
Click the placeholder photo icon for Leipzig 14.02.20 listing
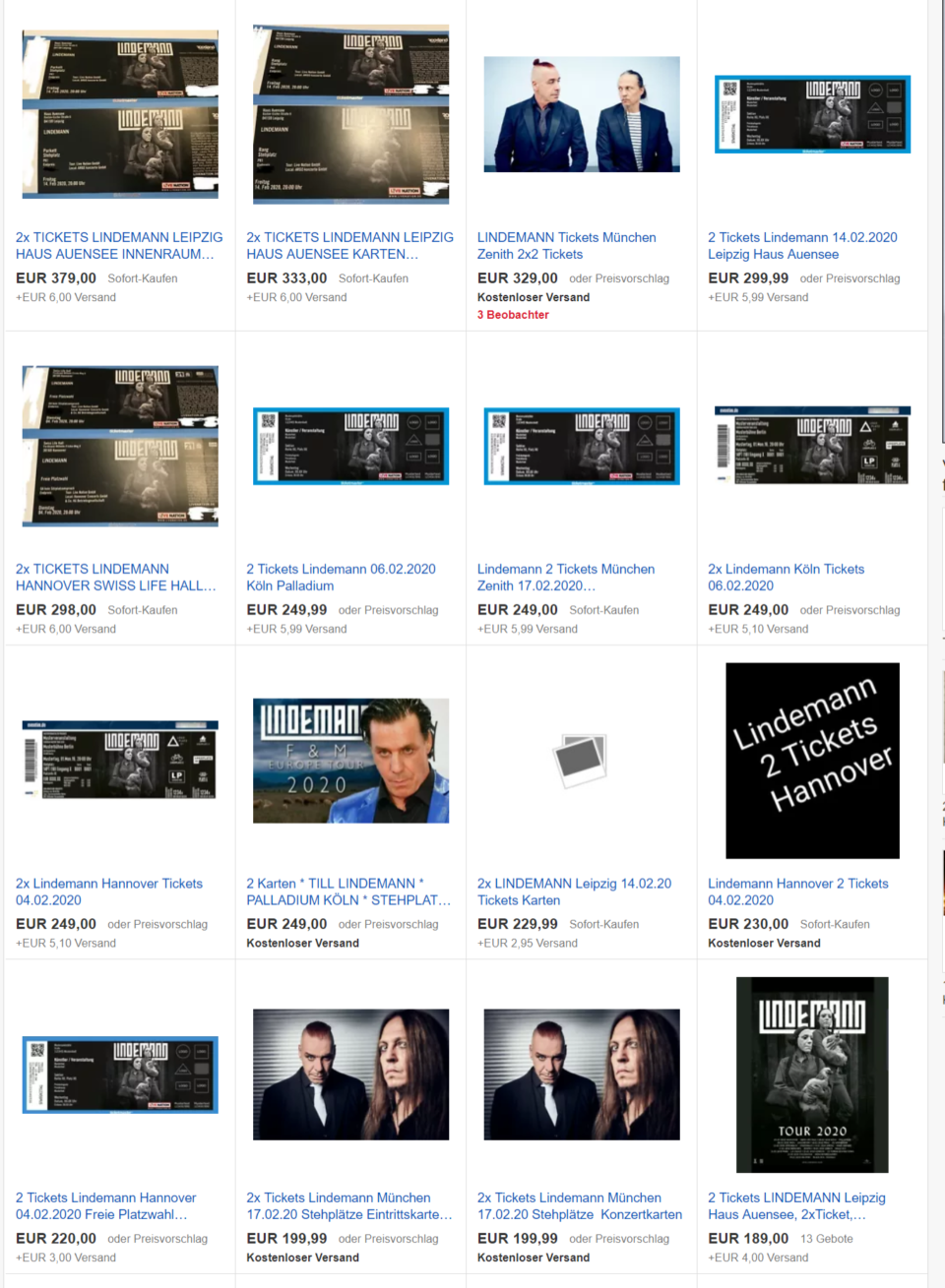click(580, 760)
